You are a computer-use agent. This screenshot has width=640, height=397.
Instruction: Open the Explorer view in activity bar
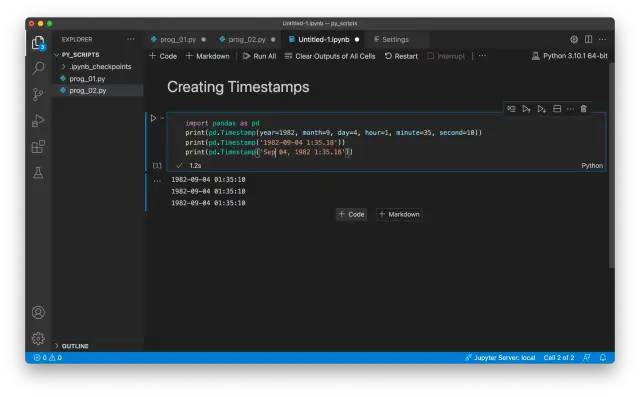[x=38, y=42]
